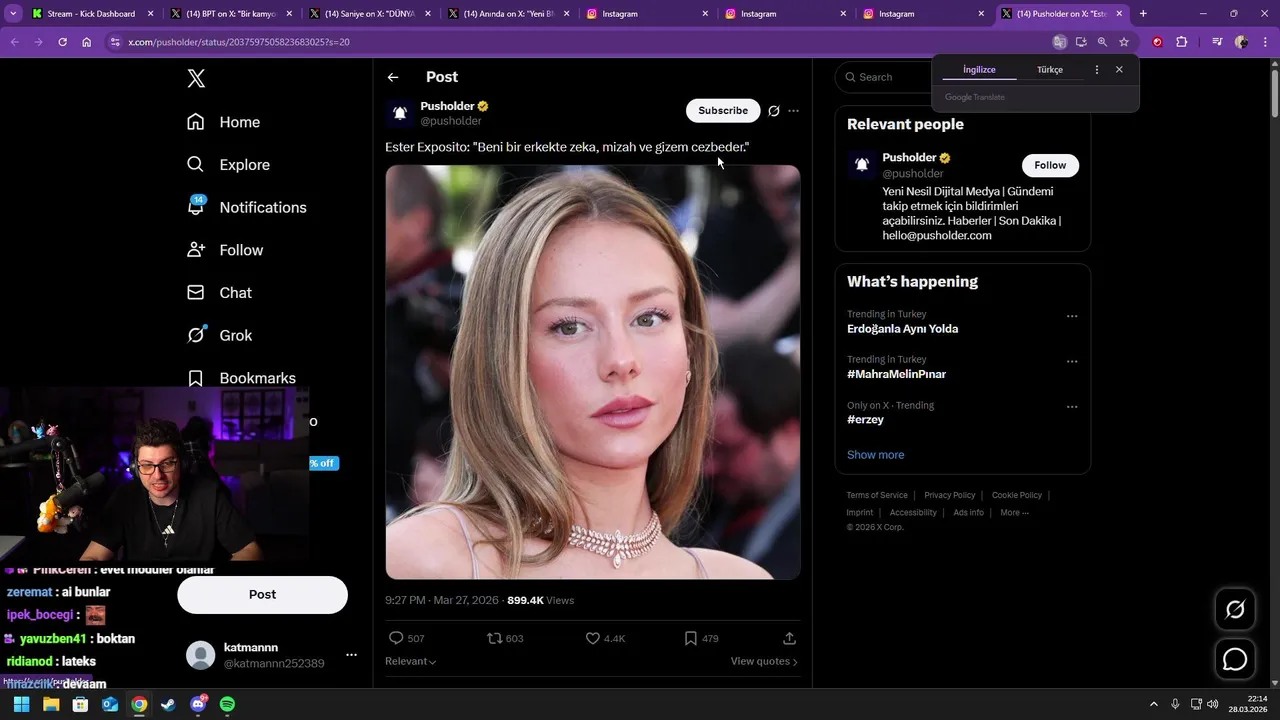Bookmark this page with the star icon
This screenshot has width=1280, height=720.
(1124, 42)
